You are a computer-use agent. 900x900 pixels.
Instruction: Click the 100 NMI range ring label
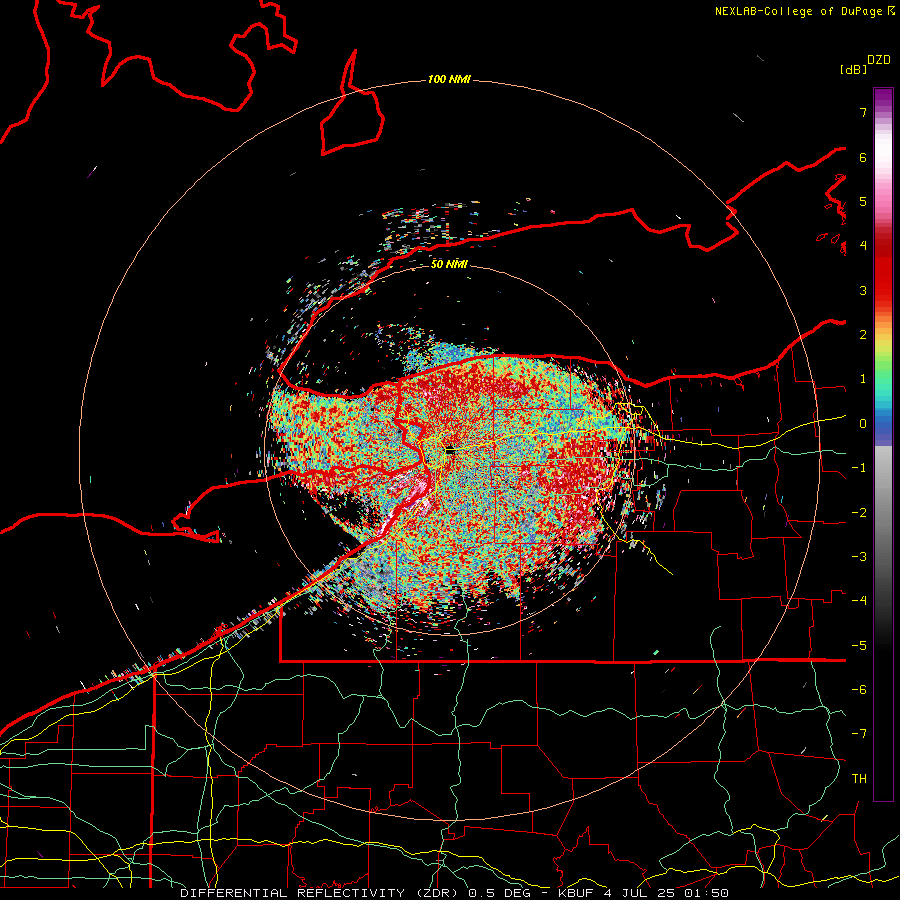(x=449, y=79)
